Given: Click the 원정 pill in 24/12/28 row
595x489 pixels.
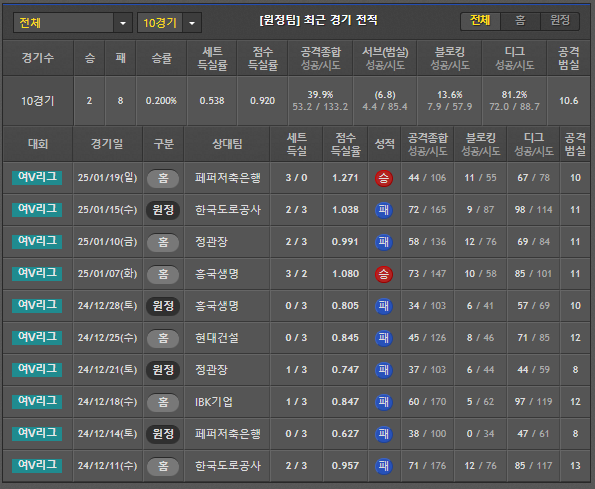Looking at the screenshot, I should pyautogui.click(x=163, y=306).
